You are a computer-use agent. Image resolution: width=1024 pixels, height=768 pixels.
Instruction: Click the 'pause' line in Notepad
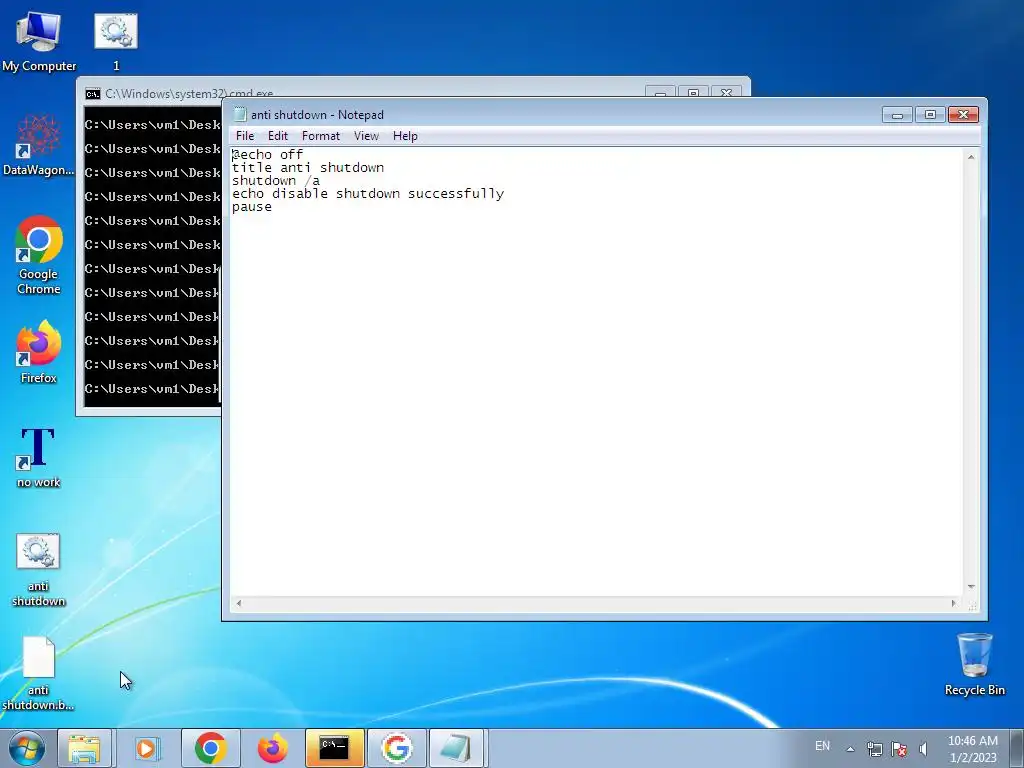[x=252, y=207]
